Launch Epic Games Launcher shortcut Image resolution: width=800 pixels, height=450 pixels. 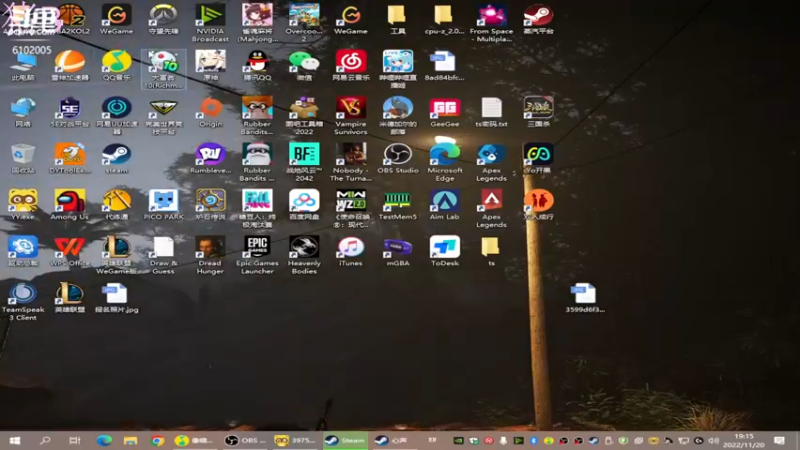(257, 255)
